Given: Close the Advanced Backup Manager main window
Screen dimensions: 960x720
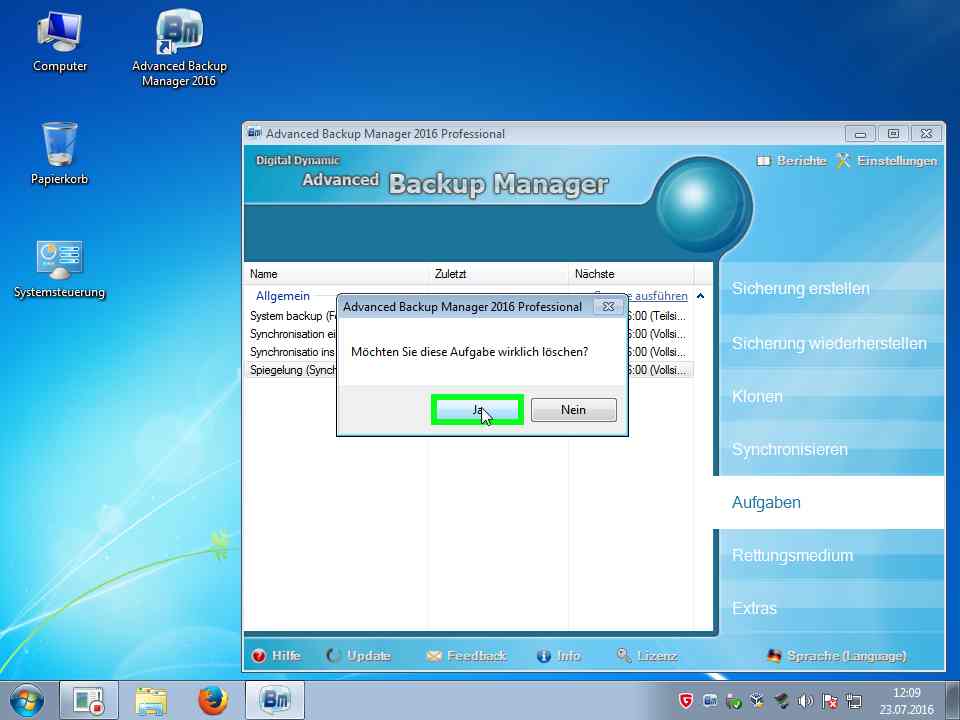Looking at the screenshot, I should tap(926, 133).
